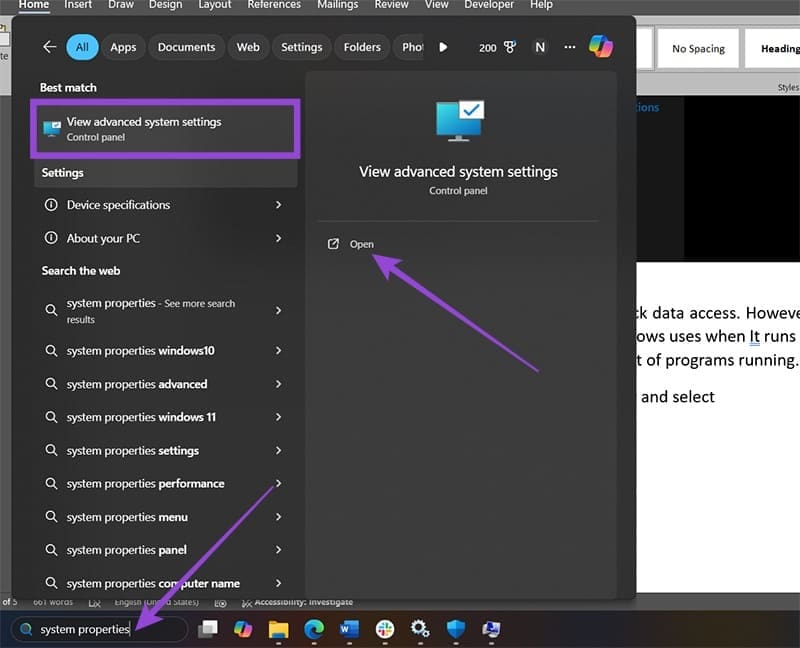Switch to the Documents filter tab

tap(186, 47)
